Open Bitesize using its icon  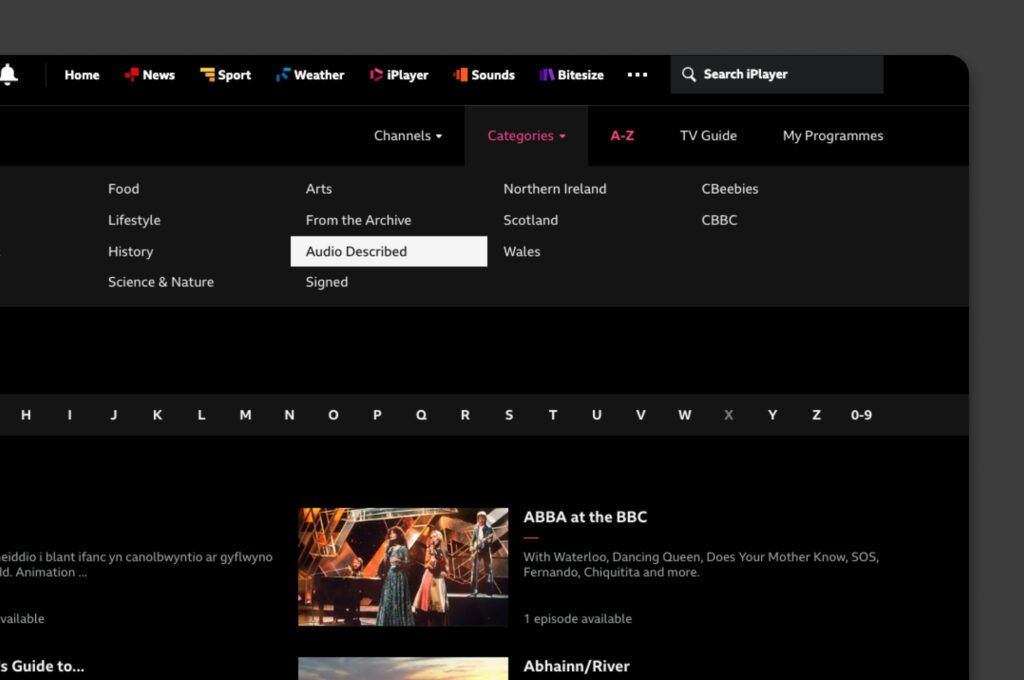pyautogui.click(x=546, y=74)
